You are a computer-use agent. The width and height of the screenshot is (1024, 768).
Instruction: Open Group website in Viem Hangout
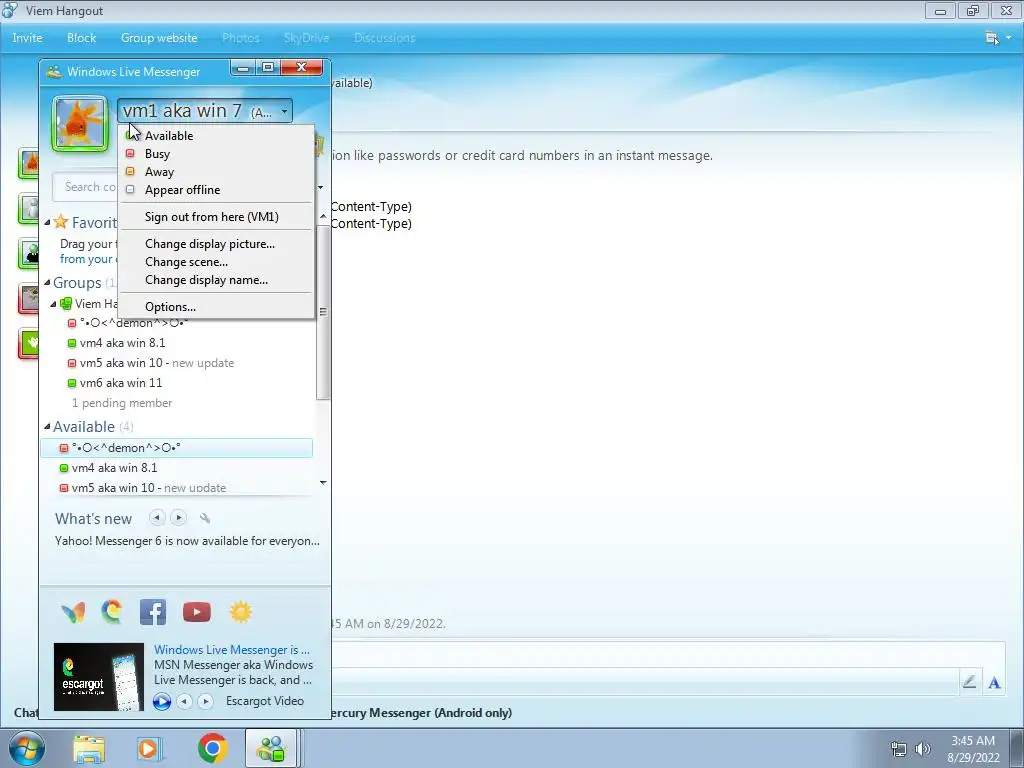[159, 38]
